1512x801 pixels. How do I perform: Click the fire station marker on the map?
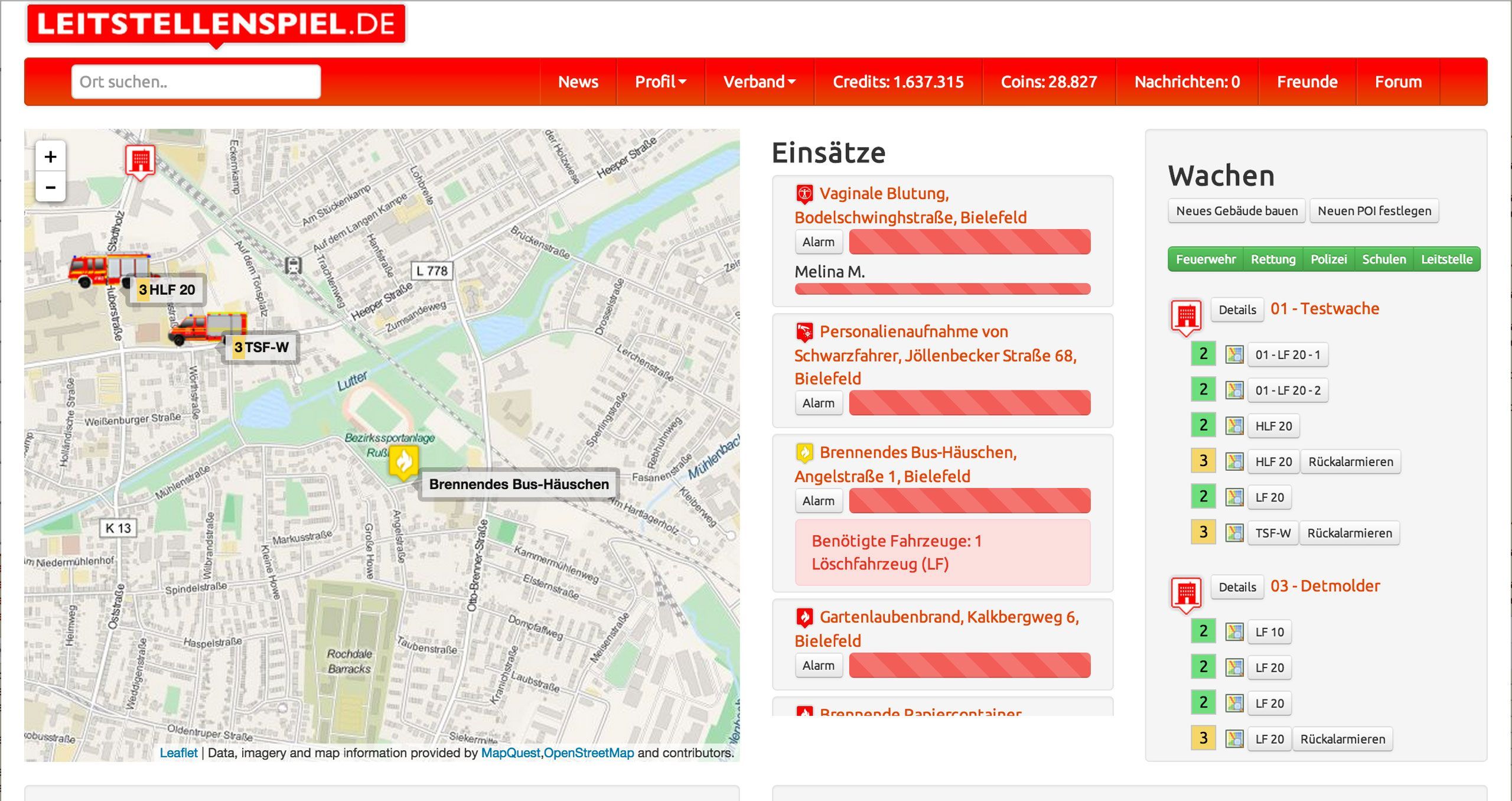(x=140, y=162)
